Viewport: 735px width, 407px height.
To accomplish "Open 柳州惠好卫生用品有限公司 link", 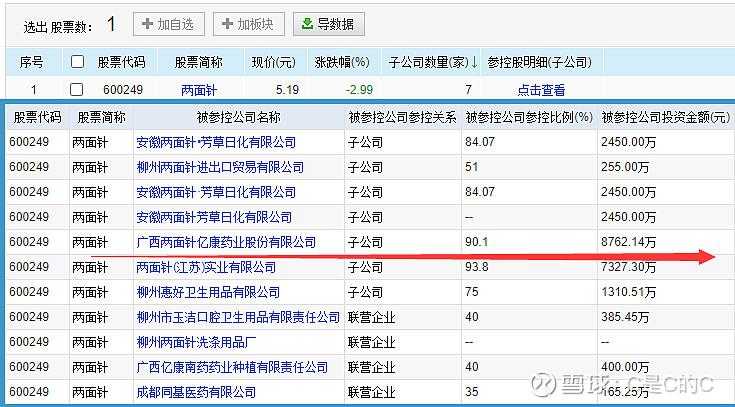I will (x=208, y=292).
